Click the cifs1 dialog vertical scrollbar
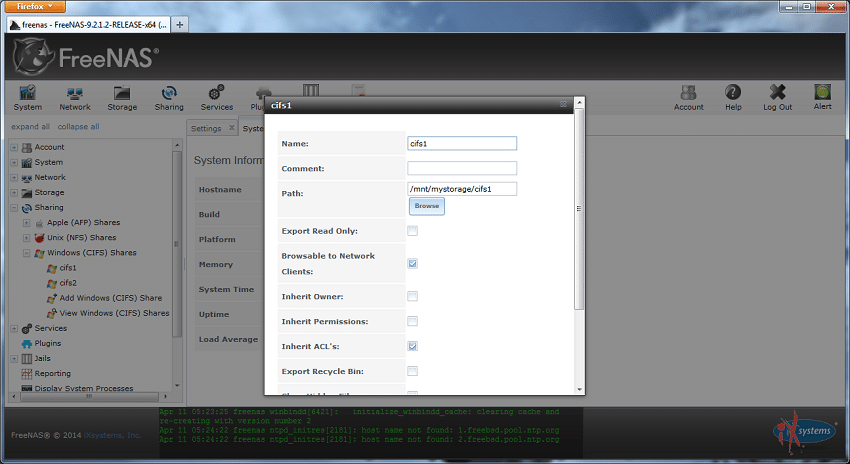The height and width of the screenshot is (464, 850). [x=579, y=209]
